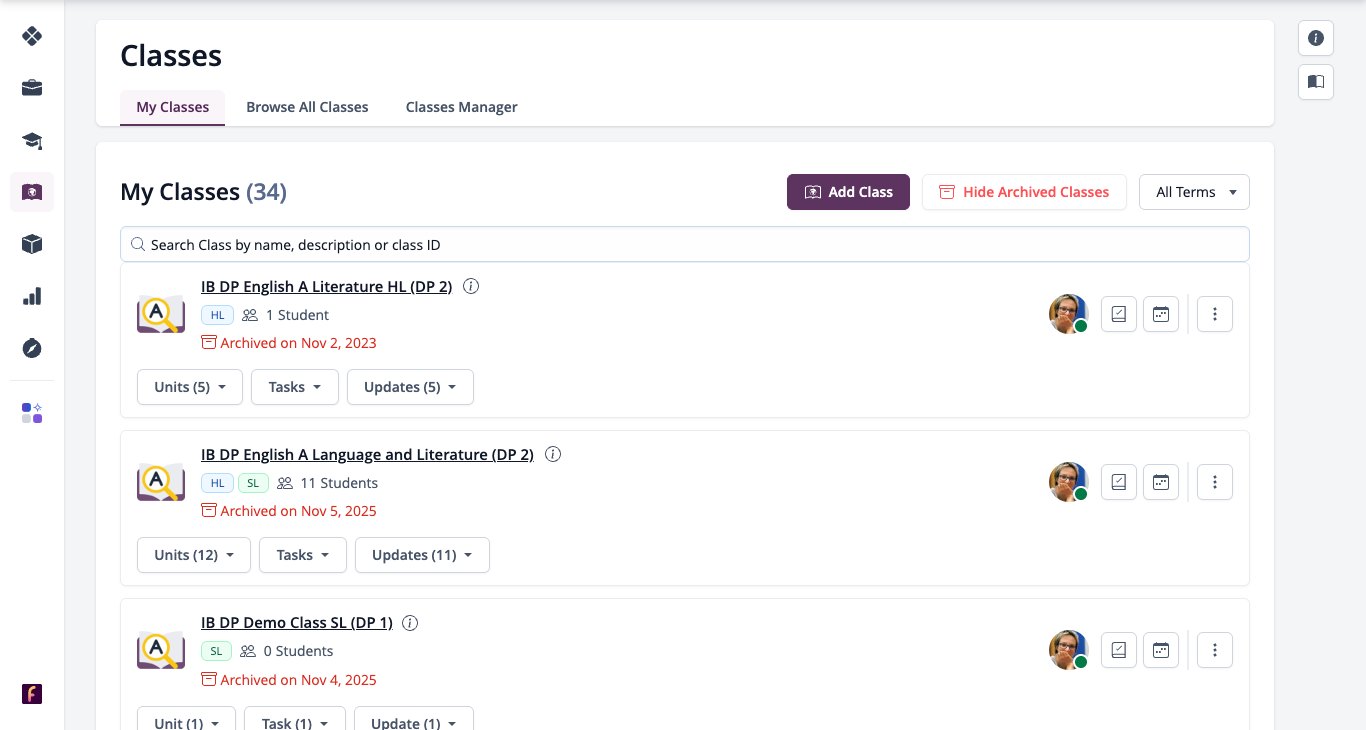
Task: Expand Tasks dropdown under English A Literature HL
Action: [x=295, y=387]
